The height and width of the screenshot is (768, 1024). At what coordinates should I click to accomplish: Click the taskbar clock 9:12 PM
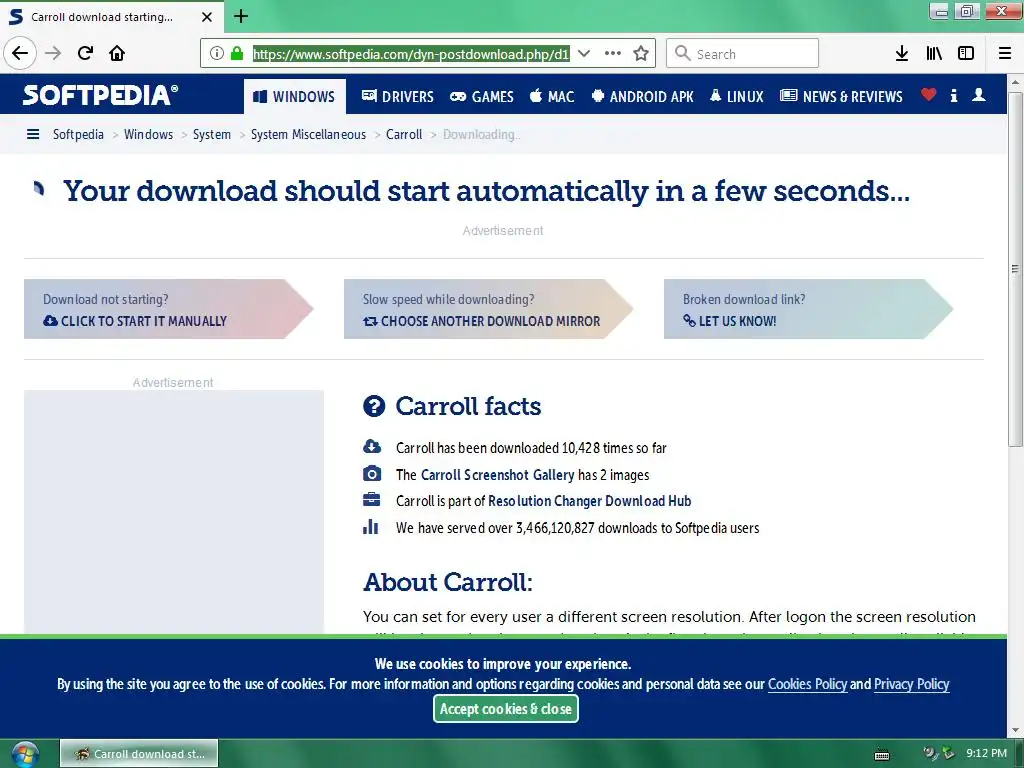(x=986, y=753)
